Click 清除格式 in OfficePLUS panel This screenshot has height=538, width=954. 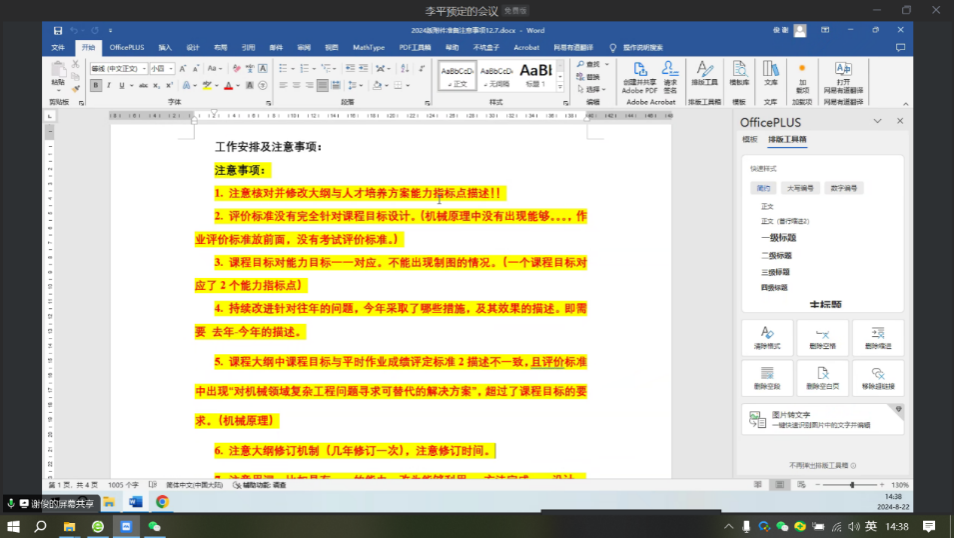pyautogui.click(x=767, y=338)
